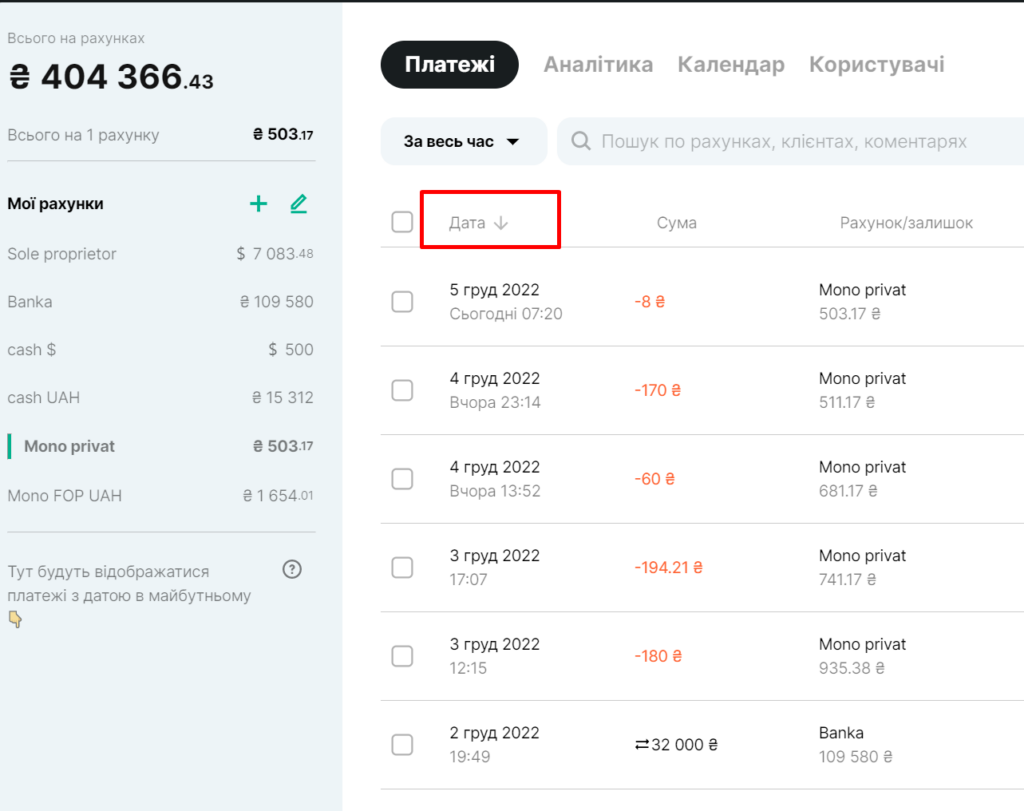Open the За весь час period dropdown
Viewport: 1024px width, 811px height.
pyautogui.click(x=463, y=142)
